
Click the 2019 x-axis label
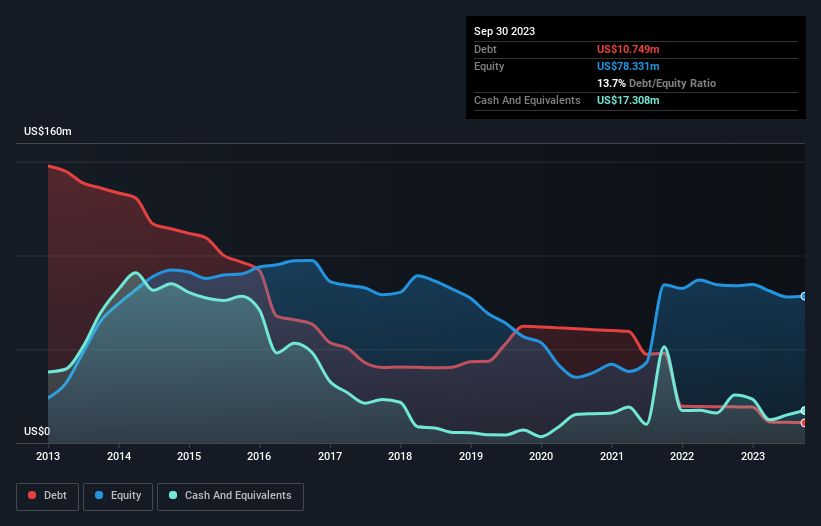pos(471,456)
